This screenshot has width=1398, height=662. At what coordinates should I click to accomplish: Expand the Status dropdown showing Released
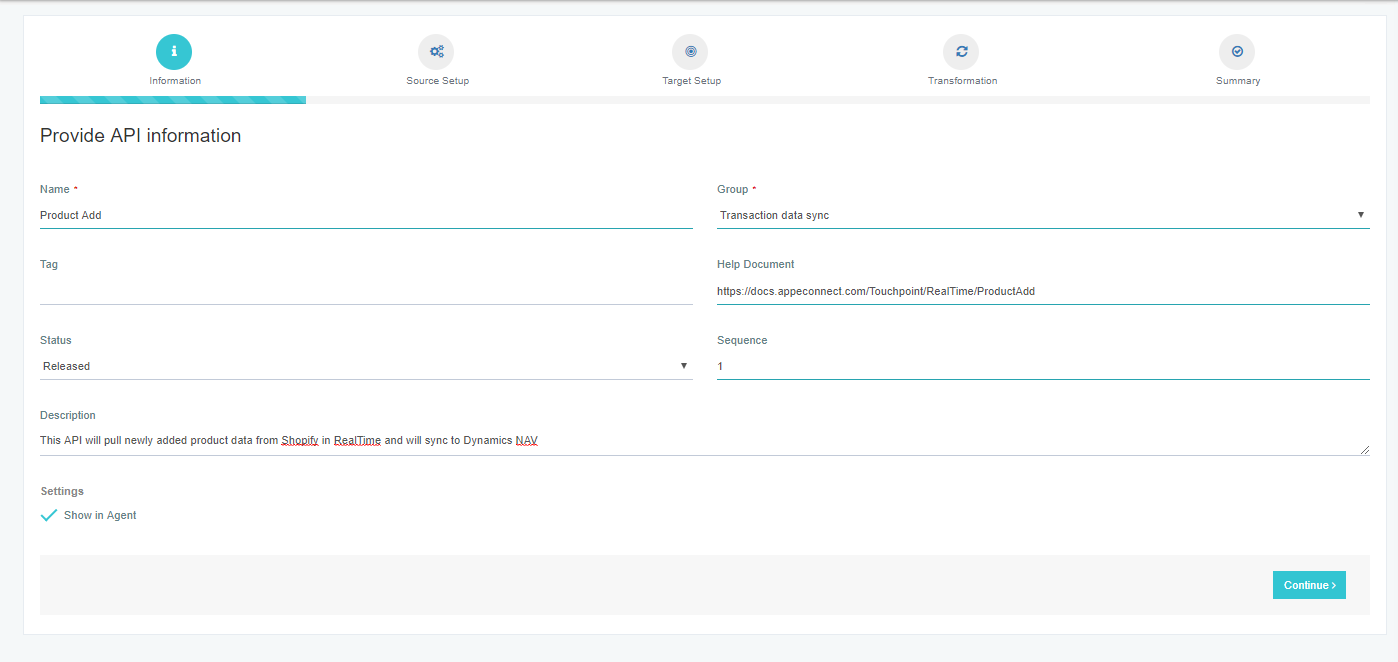click(365, 366)
